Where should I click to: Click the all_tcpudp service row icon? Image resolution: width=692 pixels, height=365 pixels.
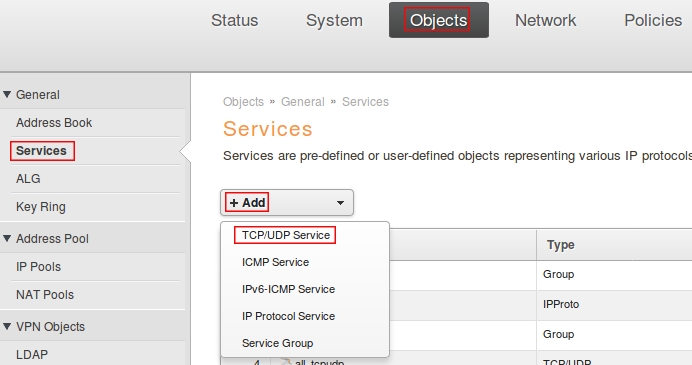[285, 362]
